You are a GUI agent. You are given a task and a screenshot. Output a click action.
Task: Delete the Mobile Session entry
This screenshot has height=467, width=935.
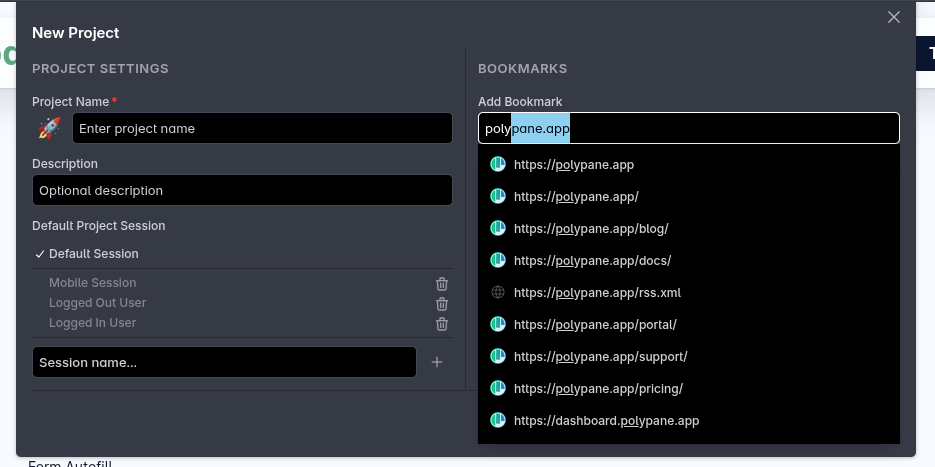point(441,283)
